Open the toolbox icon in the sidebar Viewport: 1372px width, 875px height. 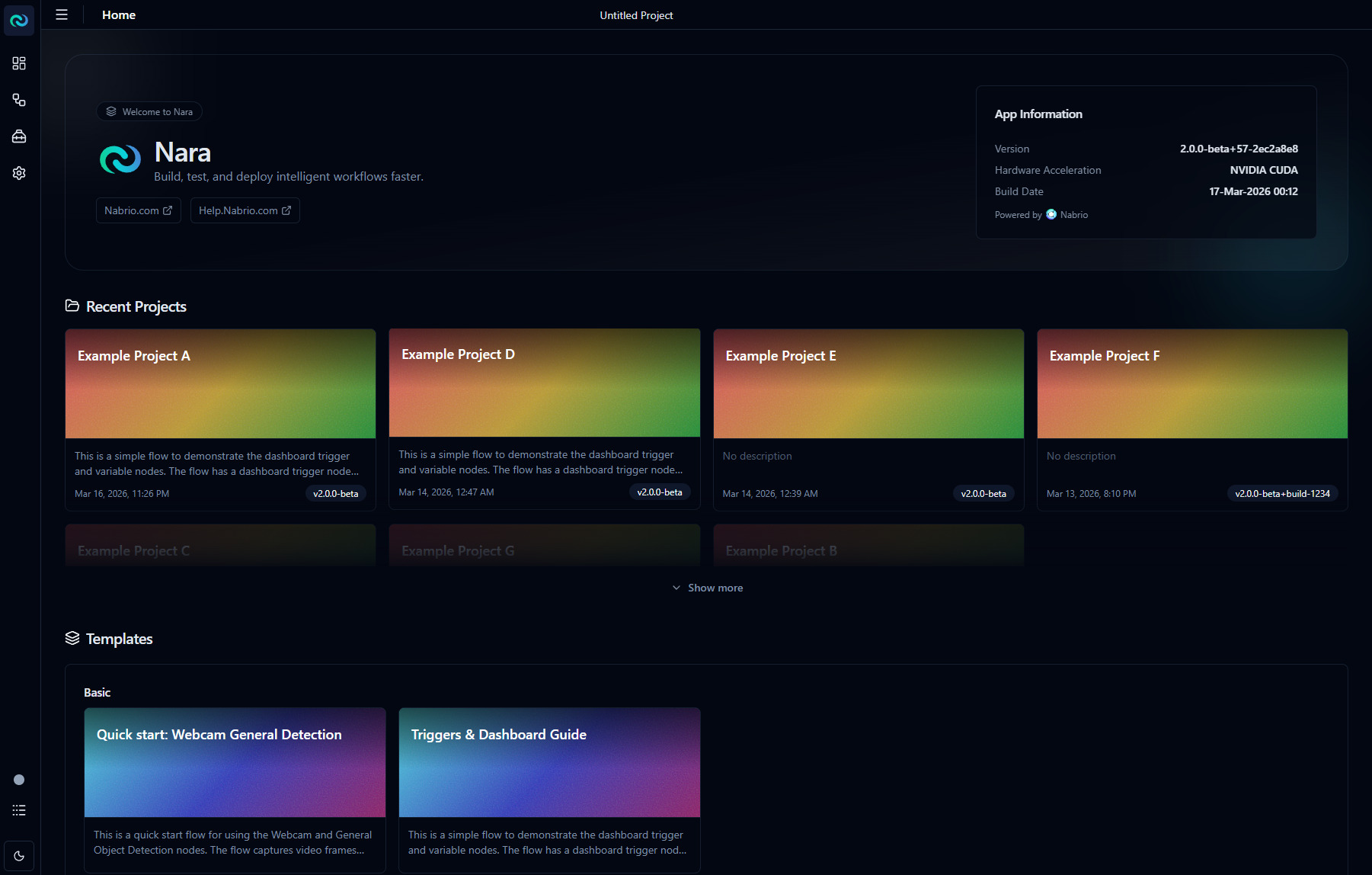[x=19, y=136]
